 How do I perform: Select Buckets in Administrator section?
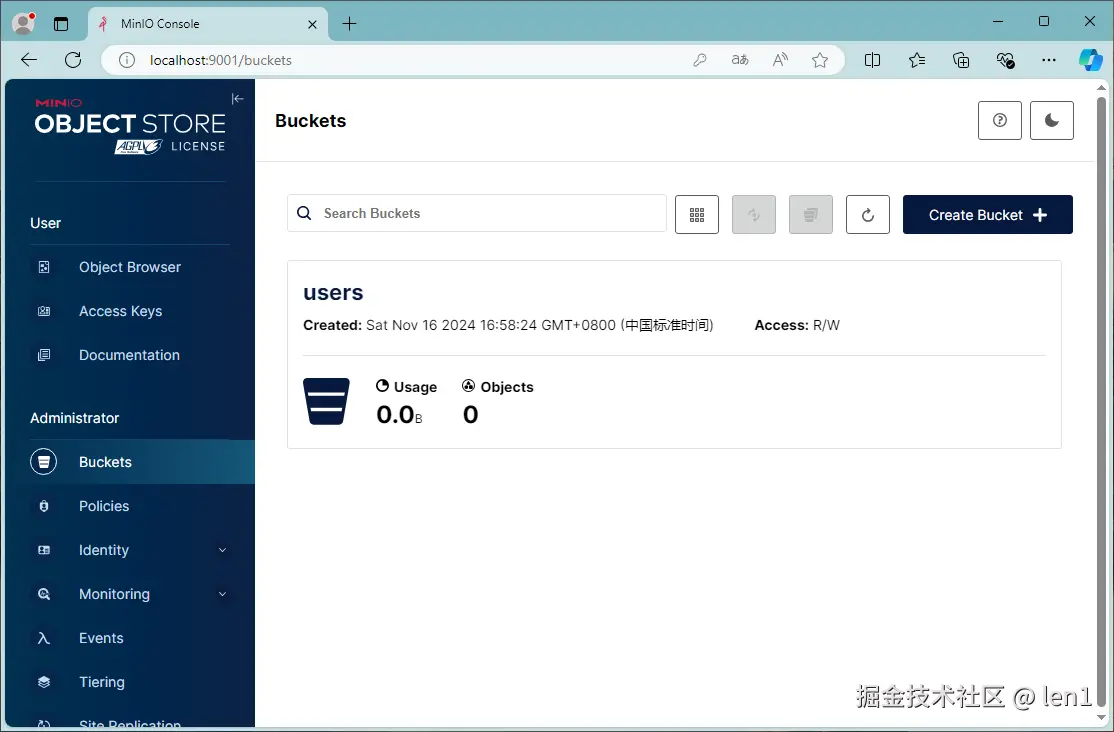[129, 462]
